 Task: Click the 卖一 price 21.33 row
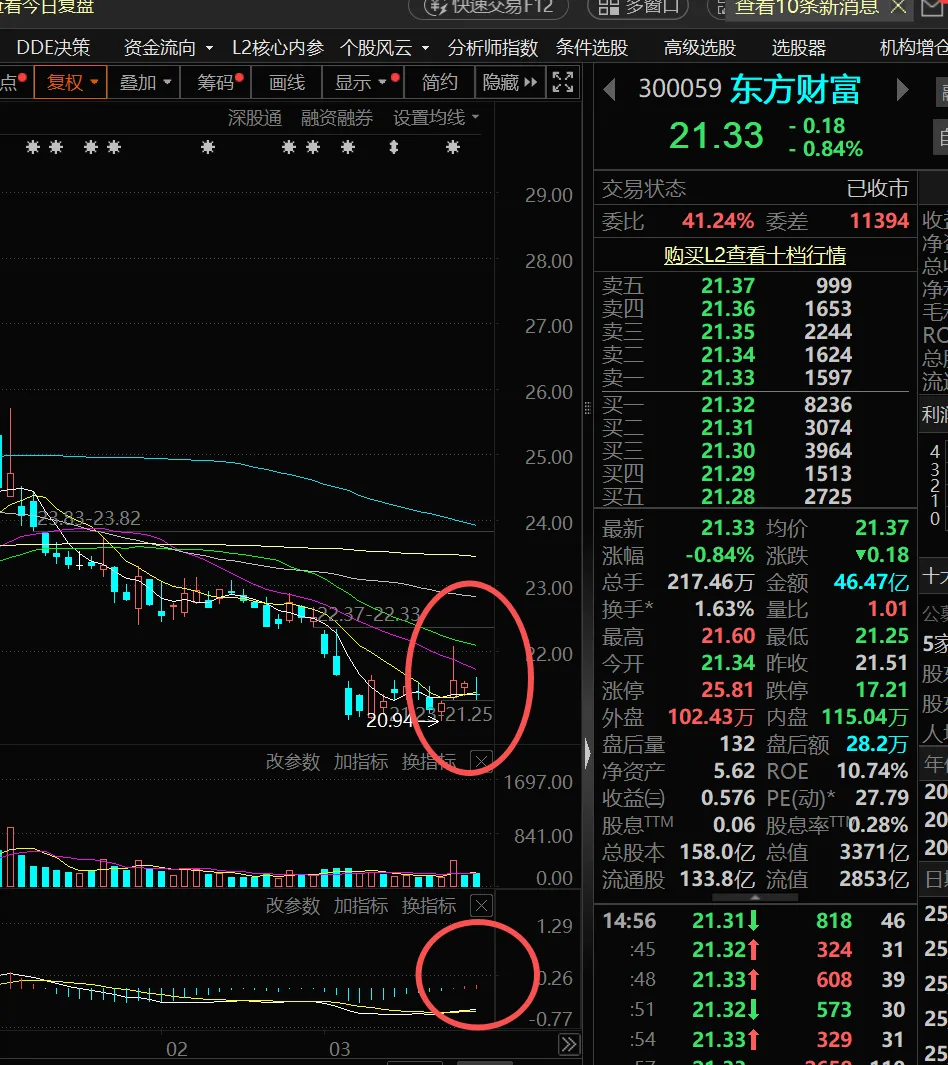pyautogui.click(x=754, y=378)
